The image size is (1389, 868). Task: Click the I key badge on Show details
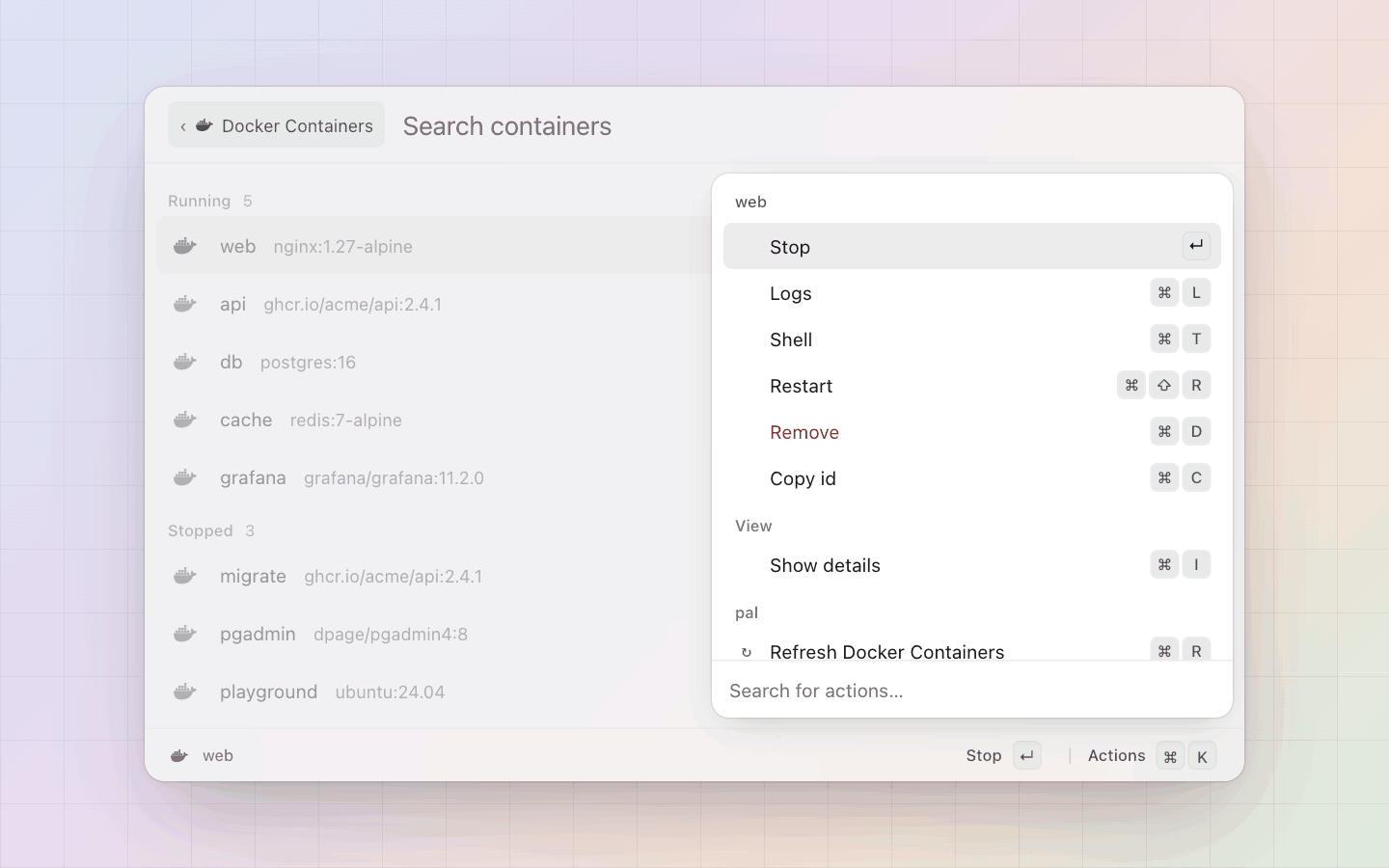[x=1196, y=565]
